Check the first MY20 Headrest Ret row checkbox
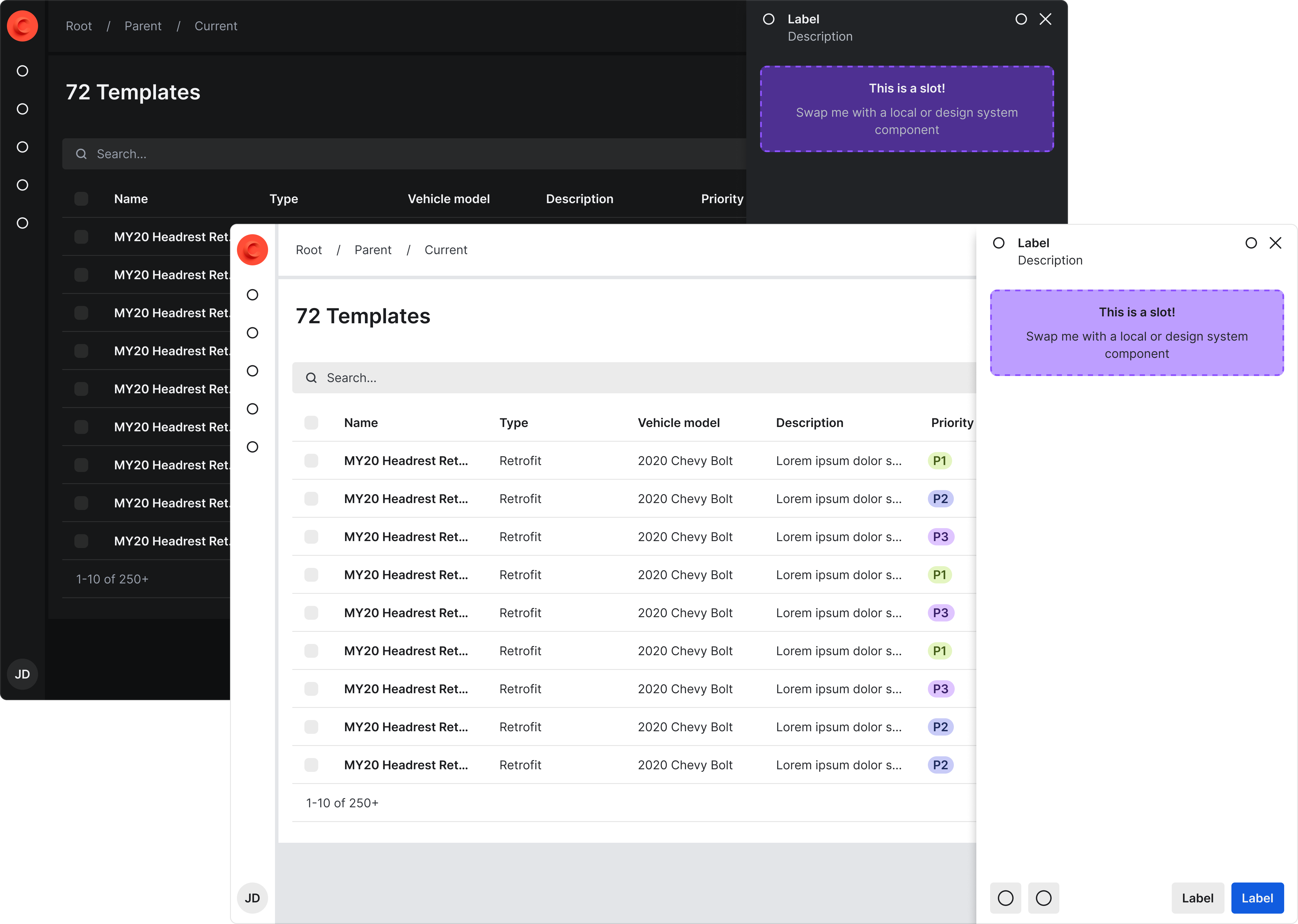The width and height of the screenshot is (1298, 924). [x=311, y=460]
